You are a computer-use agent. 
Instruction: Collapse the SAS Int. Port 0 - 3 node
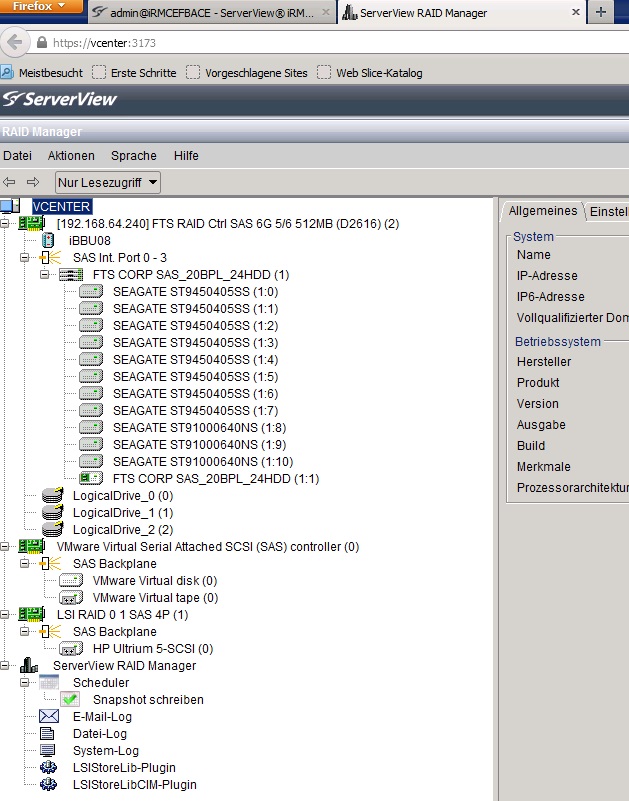(x=24, y=258)
